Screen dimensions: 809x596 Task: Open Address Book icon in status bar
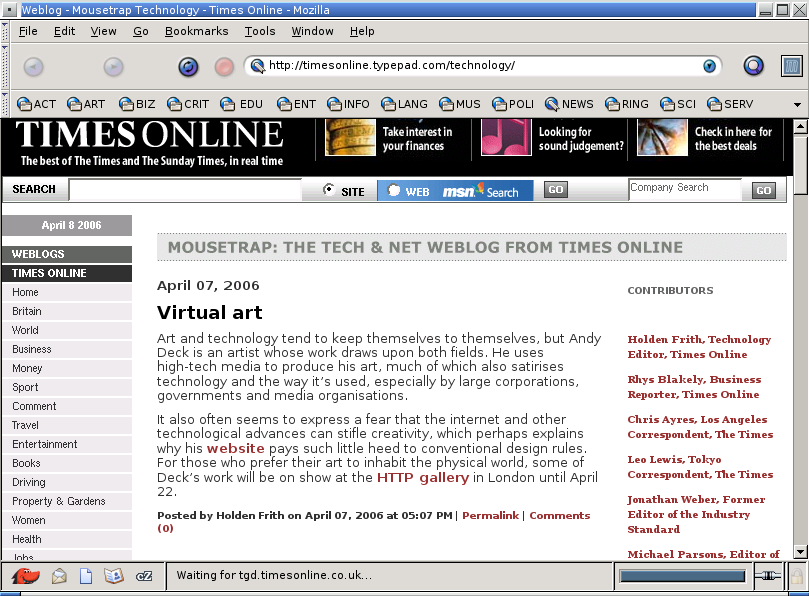[x=114, y=575]
